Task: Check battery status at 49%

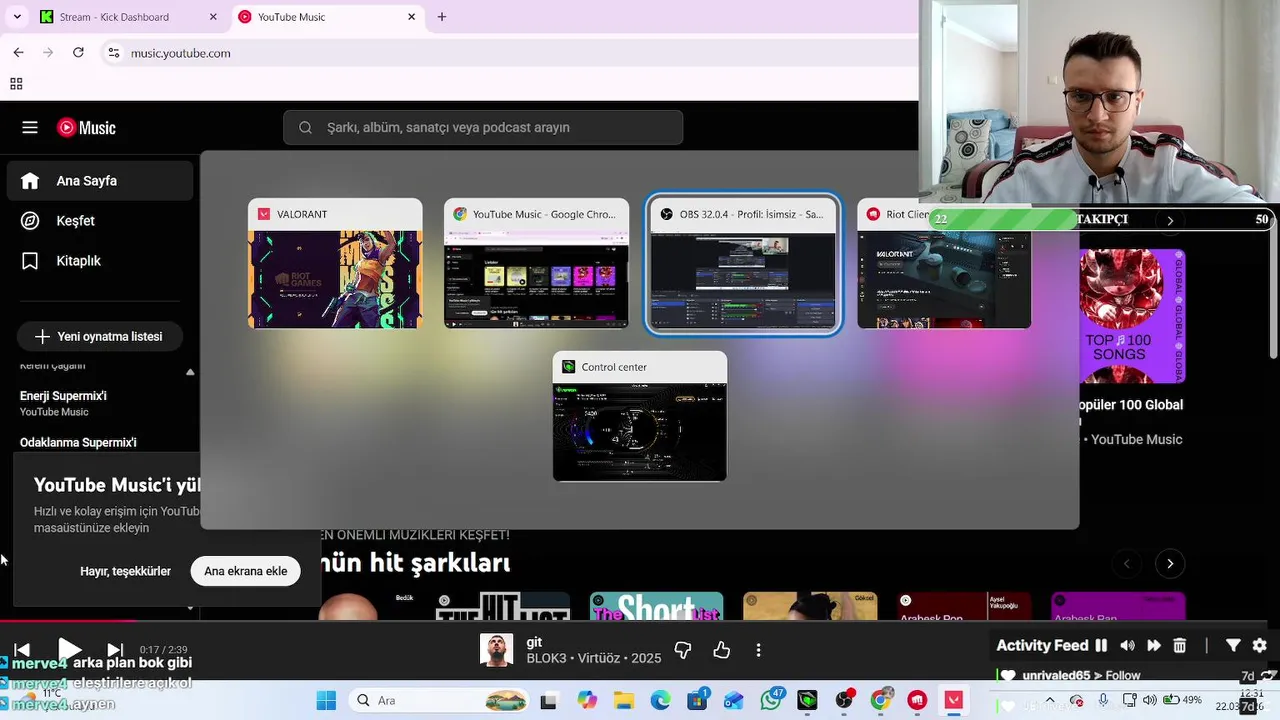Action: (1184, 700)
